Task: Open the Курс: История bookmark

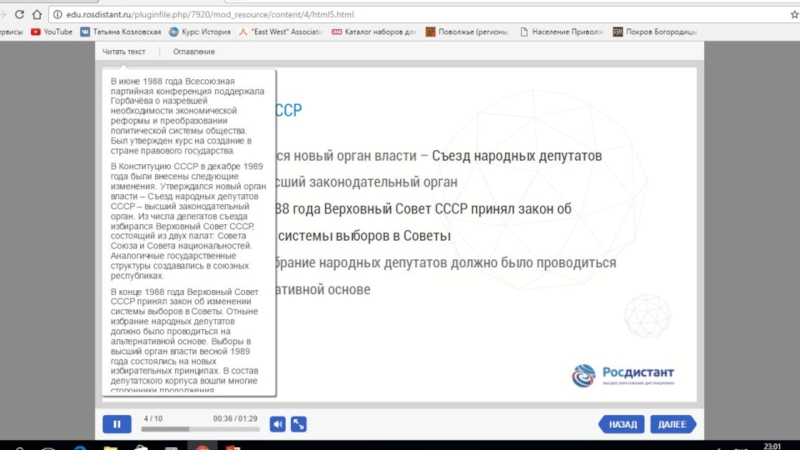Action: point(201,32)
